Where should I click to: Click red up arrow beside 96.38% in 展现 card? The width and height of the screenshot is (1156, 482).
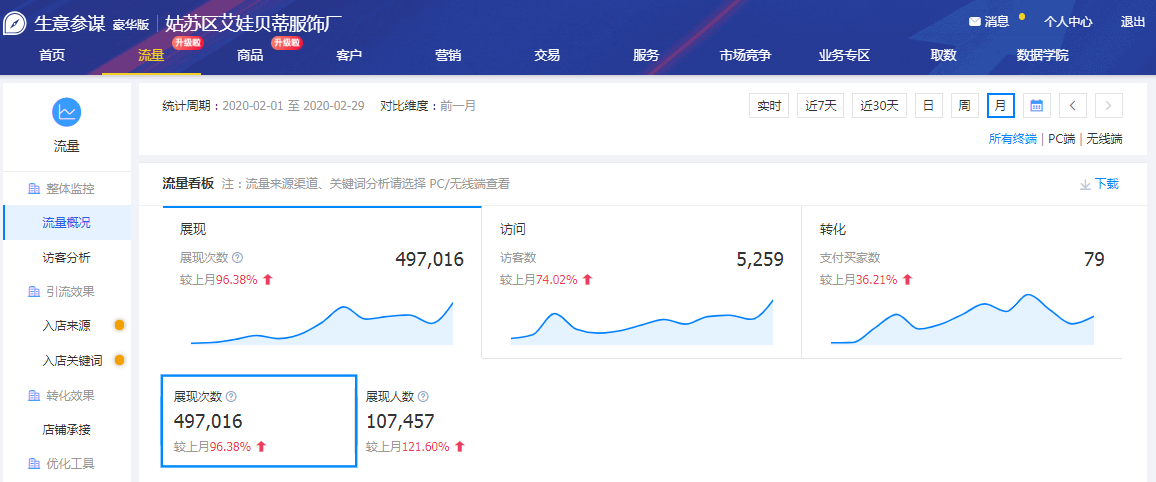[267, 279]
